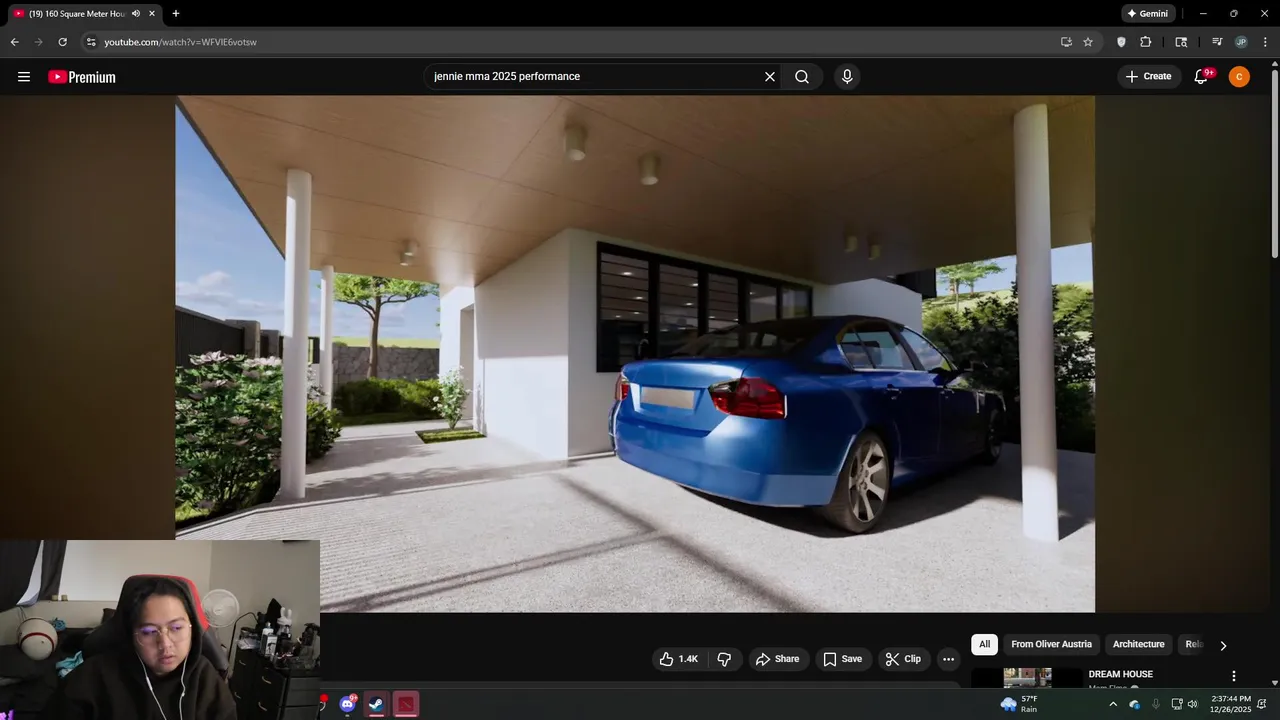Click the address bar URL
The image size is (1280, 720).
pyautogui.click(x=181, y=42)
